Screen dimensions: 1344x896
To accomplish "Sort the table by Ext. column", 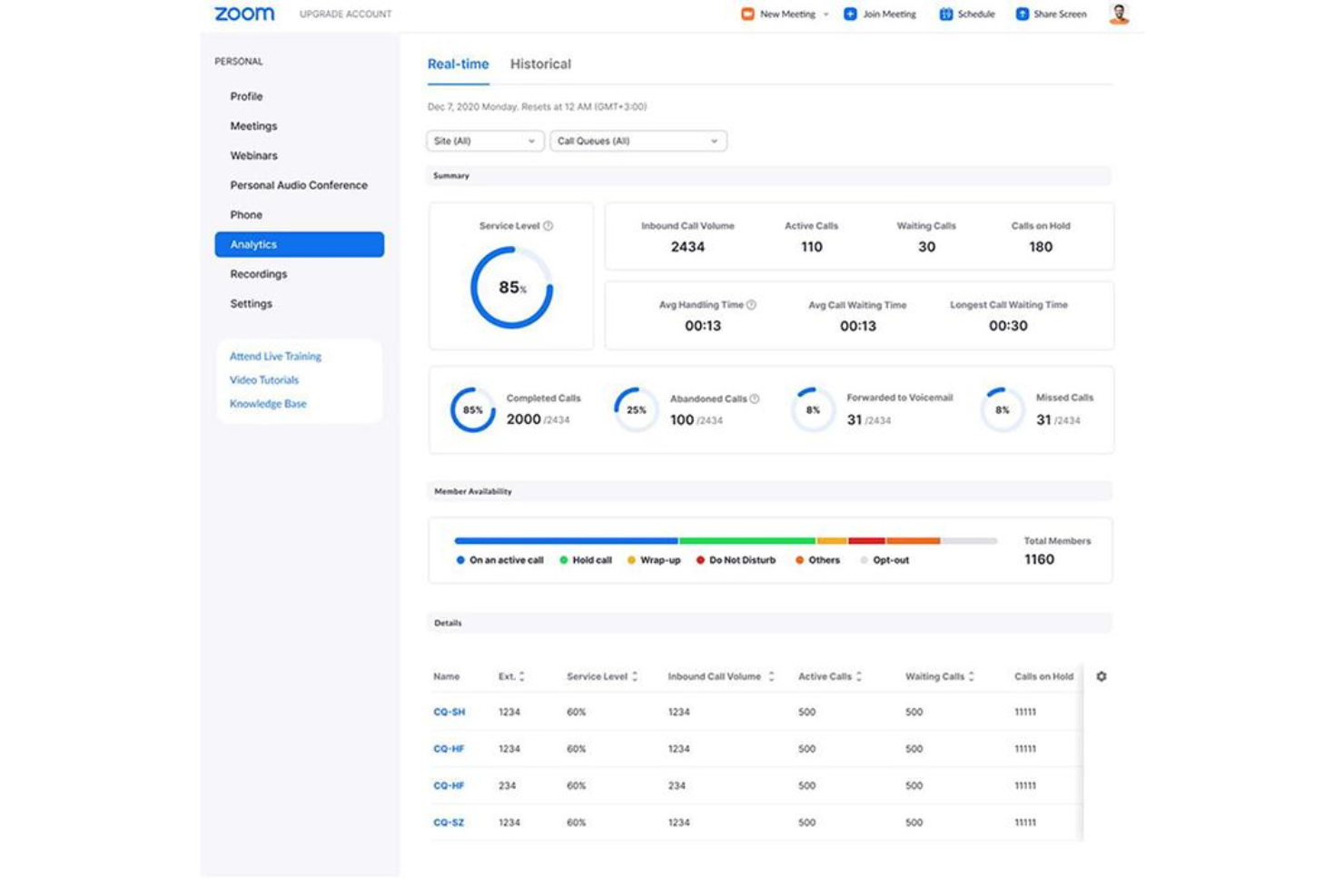I will (x=522, y=676).
